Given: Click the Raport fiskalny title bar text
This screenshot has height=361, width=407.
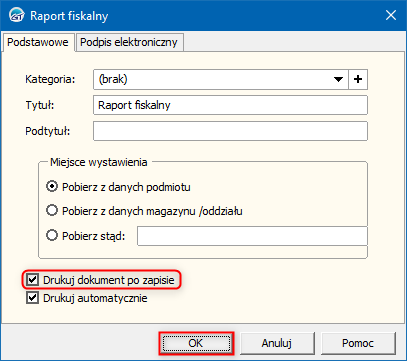Looking at the screenshot, I should [x=69, y=16].
